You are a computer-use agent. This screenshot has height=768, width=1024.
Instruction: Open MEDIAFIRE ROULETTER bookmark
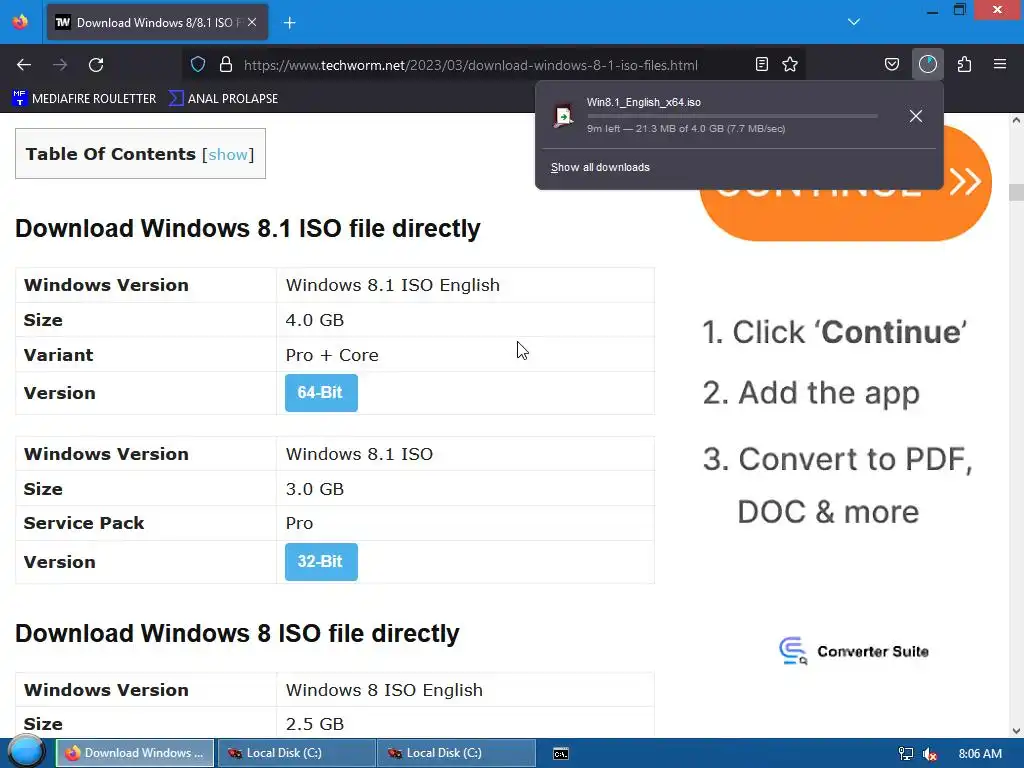(84, 99)
